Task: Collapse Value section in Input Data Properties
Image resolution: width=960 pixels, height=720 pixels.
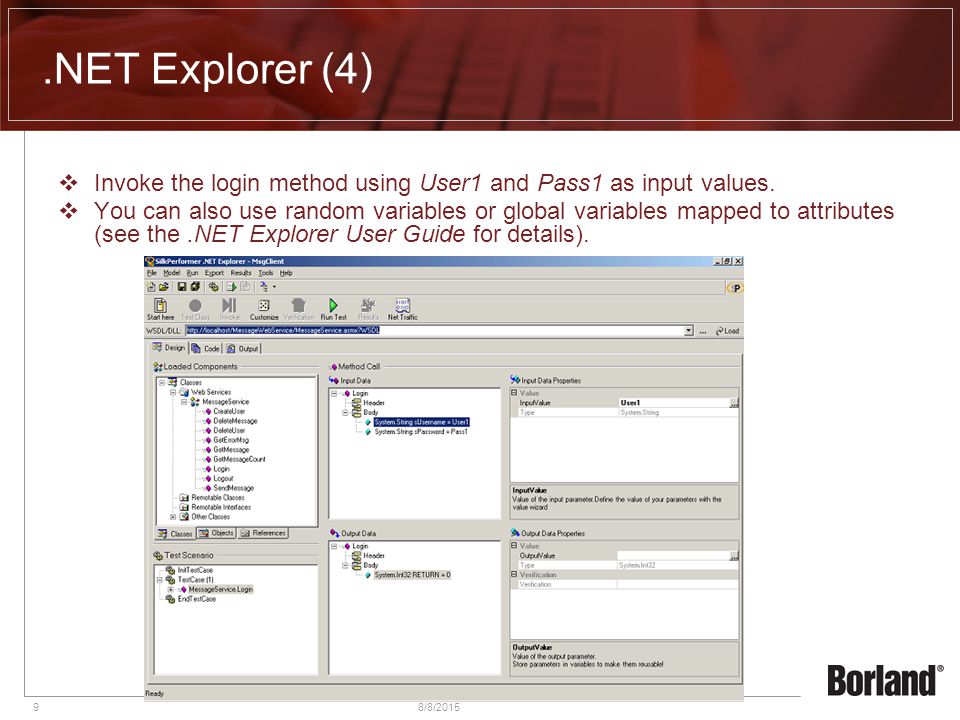Action: pos(514,393)
